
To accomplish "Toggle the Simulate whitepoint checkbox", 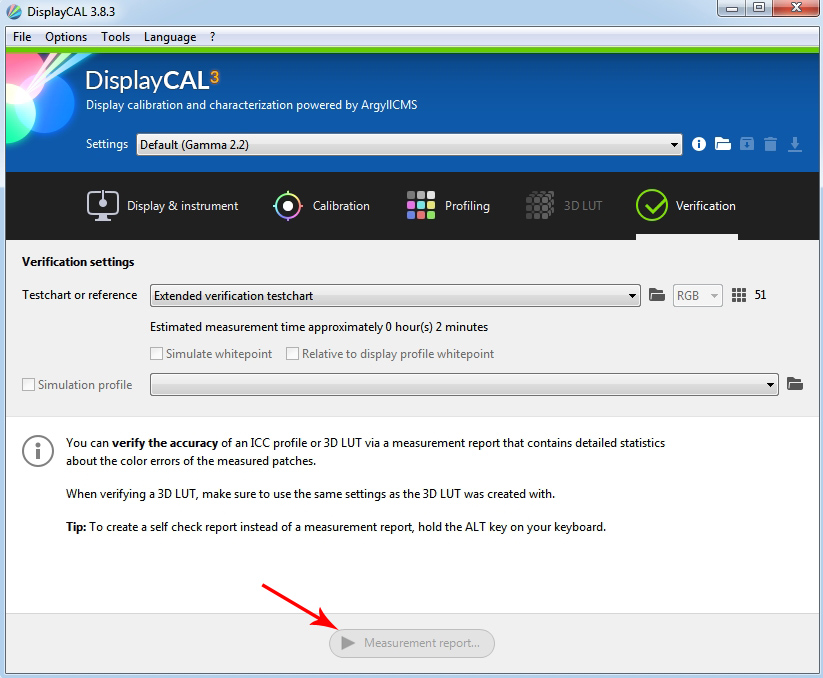I will [x=157, y=354].
